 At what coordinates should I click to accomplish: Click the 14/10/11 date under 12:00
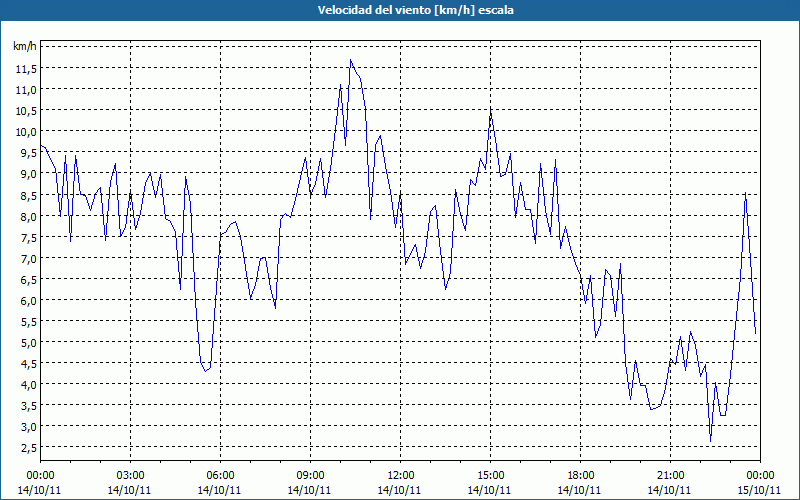399,490
